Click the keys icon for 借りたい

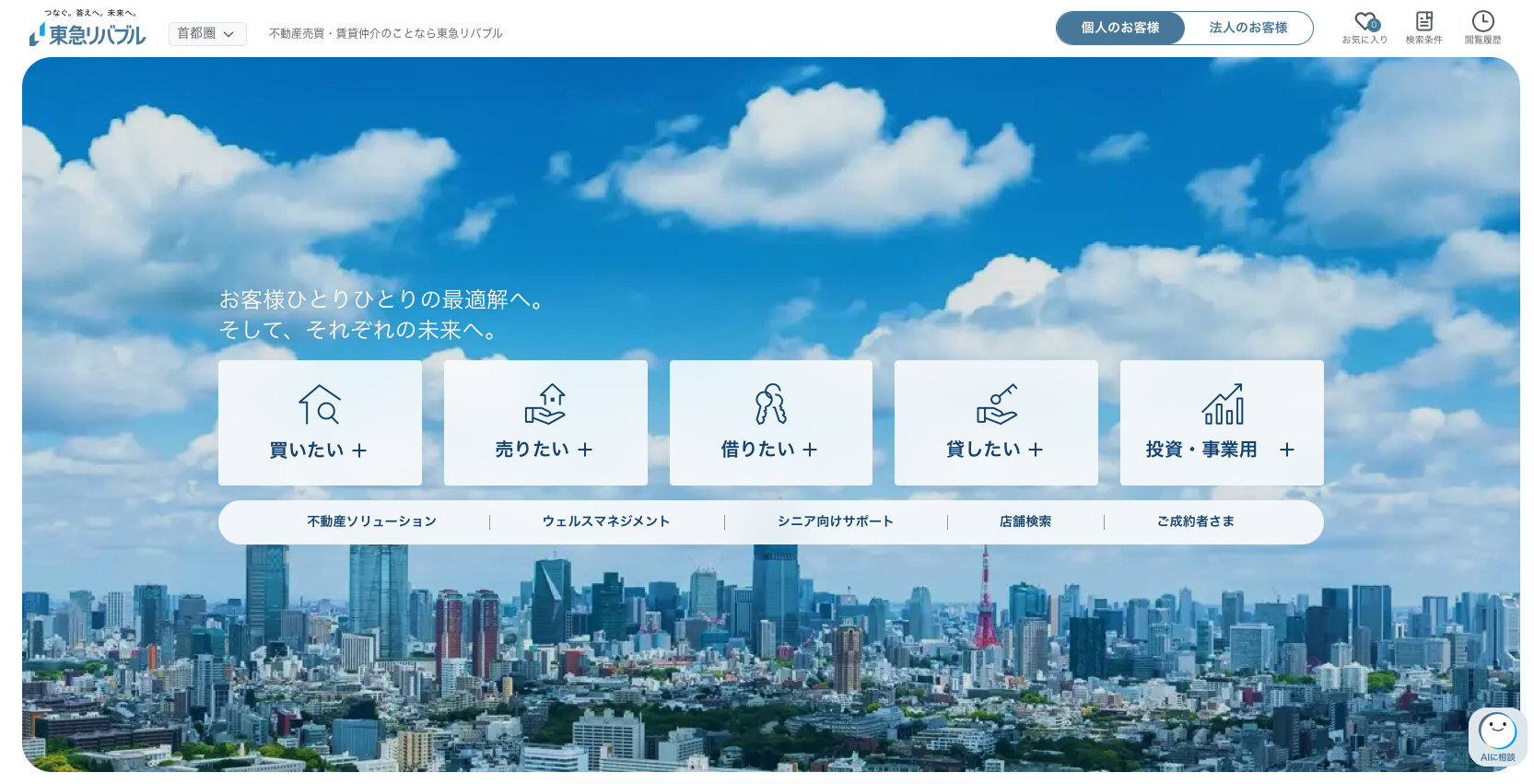pyautogui.click(x=770, y=404)
